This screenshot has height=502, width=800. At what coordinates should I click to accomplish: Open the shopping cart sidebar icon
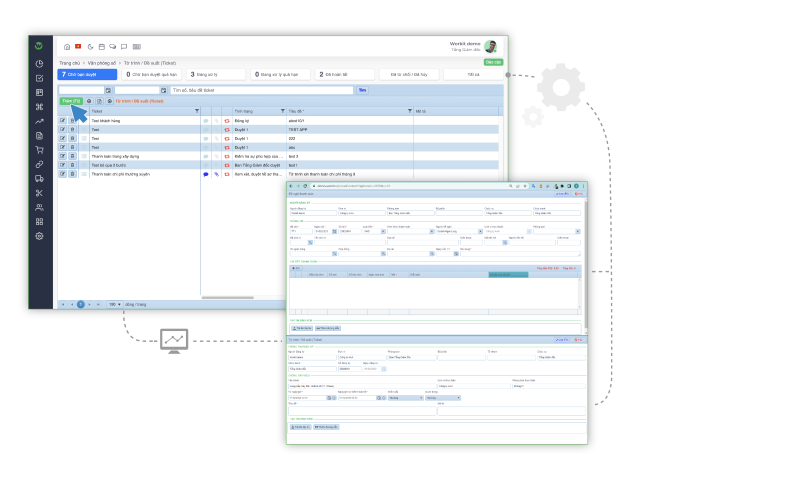click(39, 149)
